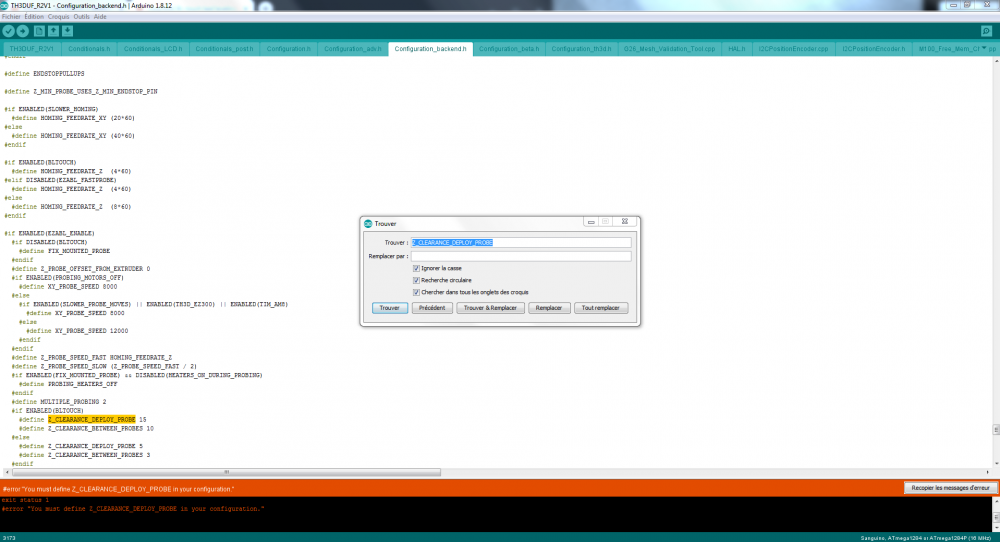The image size is (1000, 542).
Task: Click the horizontal scrollbar right arrow
Action: [987, 472]
